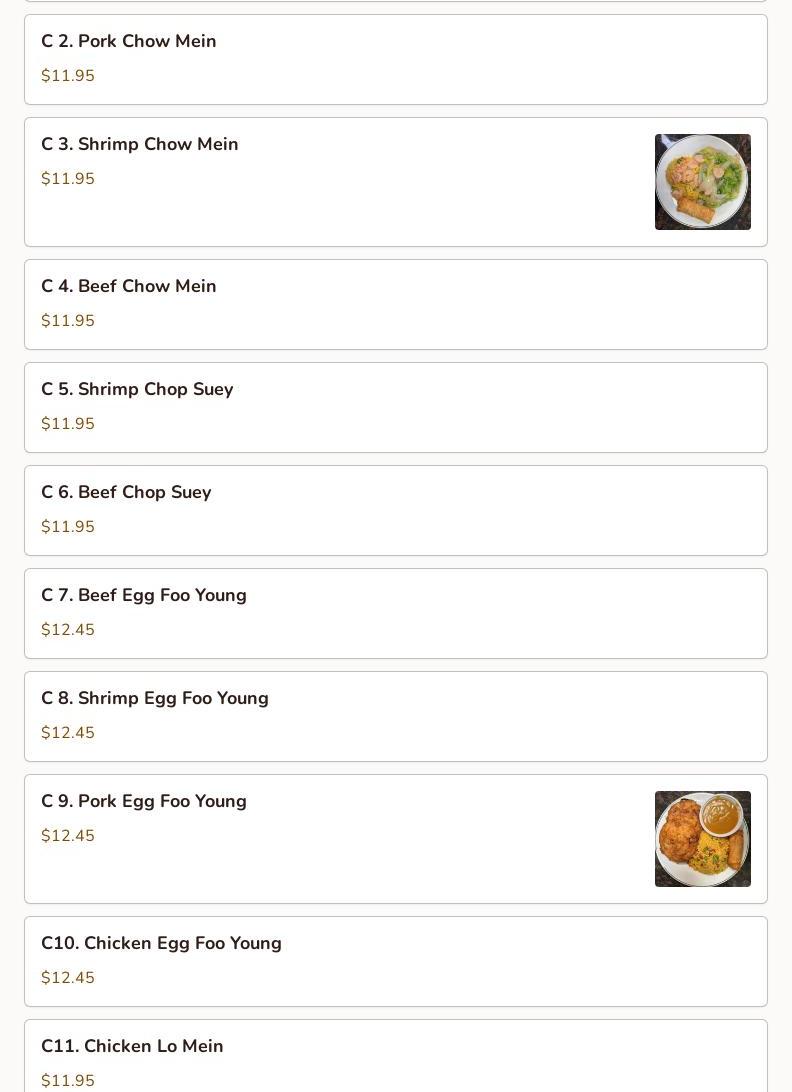792x1092 pixels.
Task: Open C11. Chicken Lo Mein item
Action: (x=396, y=1056)
